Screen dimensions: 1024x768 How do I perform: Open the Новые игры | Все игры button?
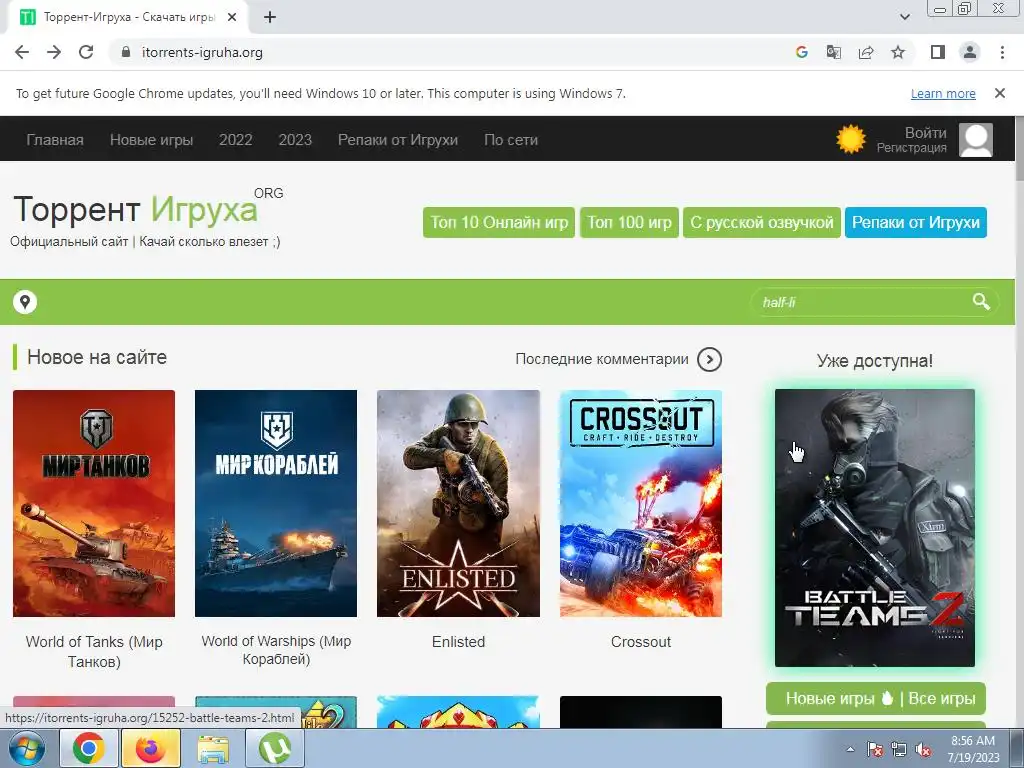point(876,699)
